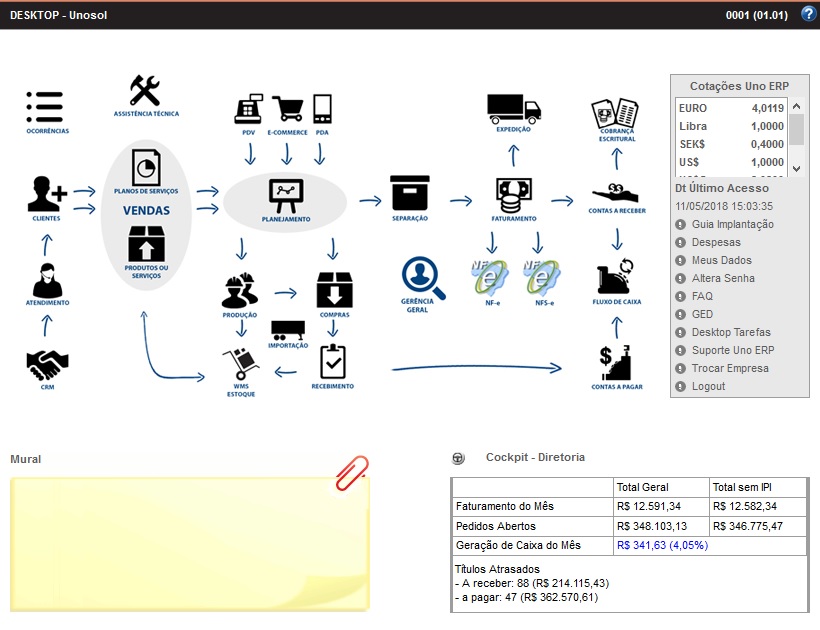Click the Geração de Caixa value link
Image resolution: width=820 pixels, height=630 pixels.
(662, 546)
